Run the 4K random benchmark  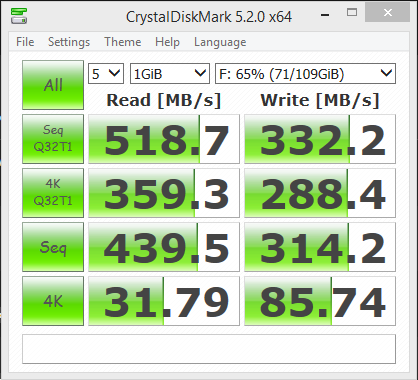click(x=53, y=301)
